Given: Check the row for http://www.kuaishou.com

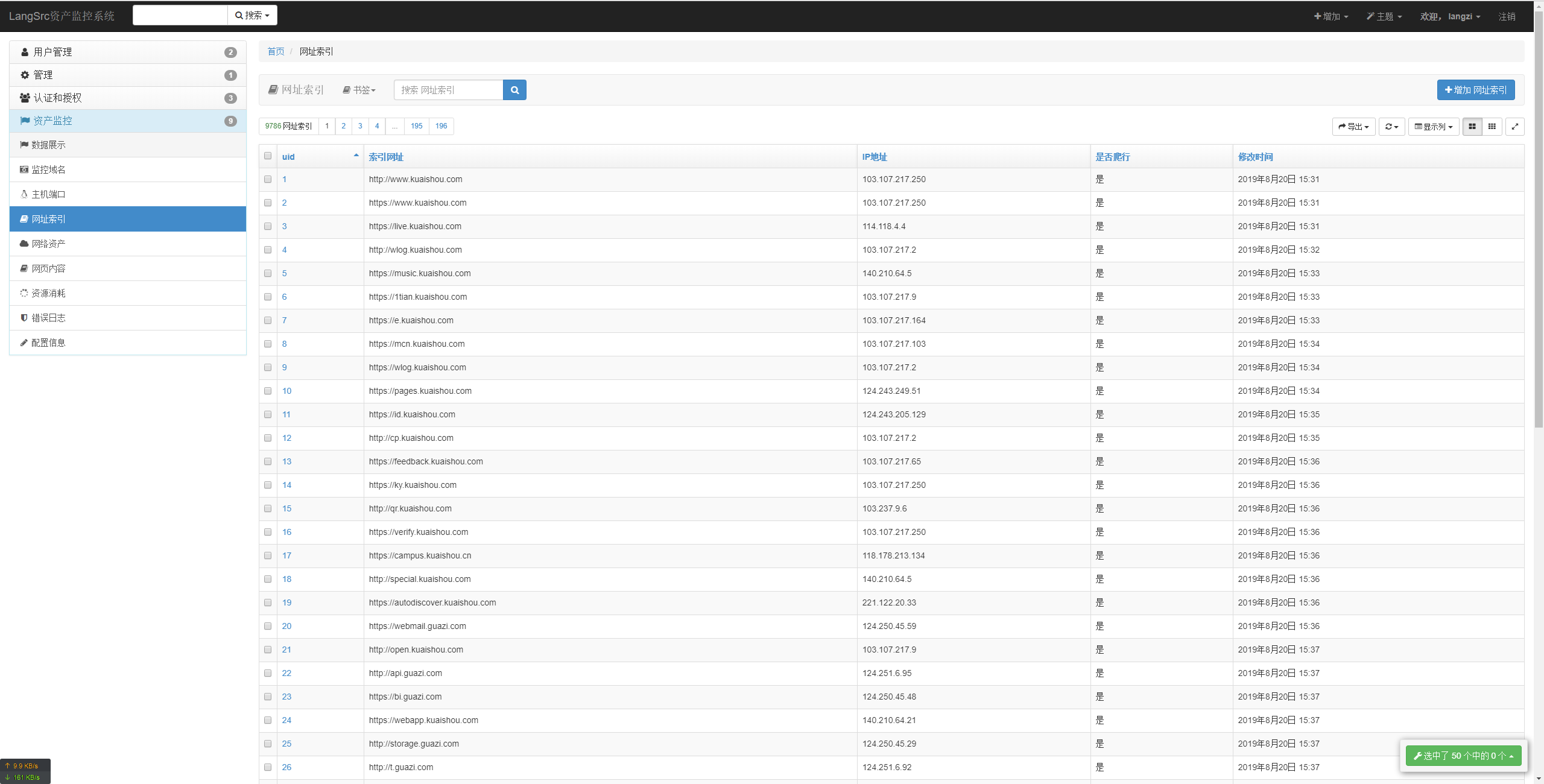Looking at the screenshot, I should tap(268, 179).
